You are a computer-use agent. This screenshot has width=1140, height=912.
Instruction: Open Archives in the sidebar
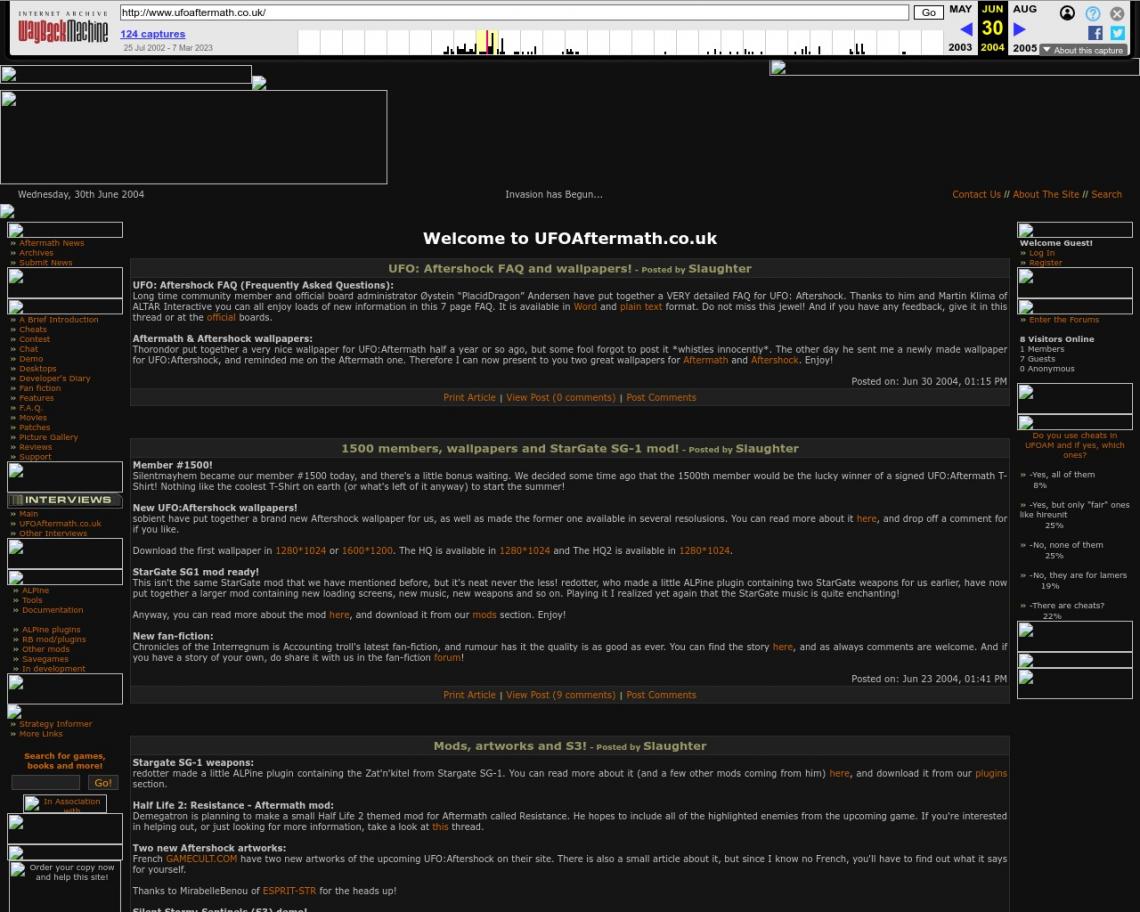[x=36, y=253]
